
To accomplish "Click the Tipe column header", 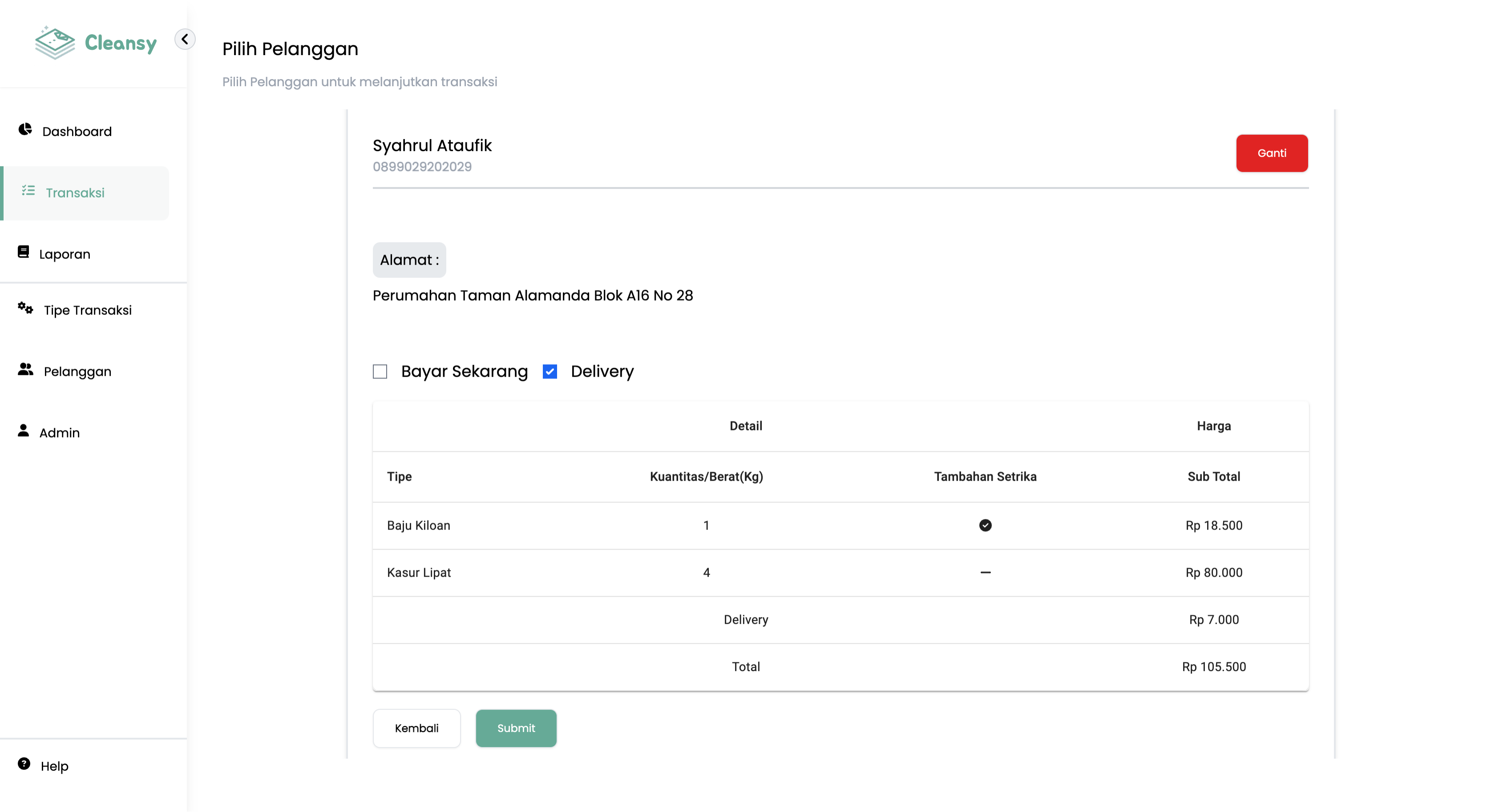I will [399, 477].
